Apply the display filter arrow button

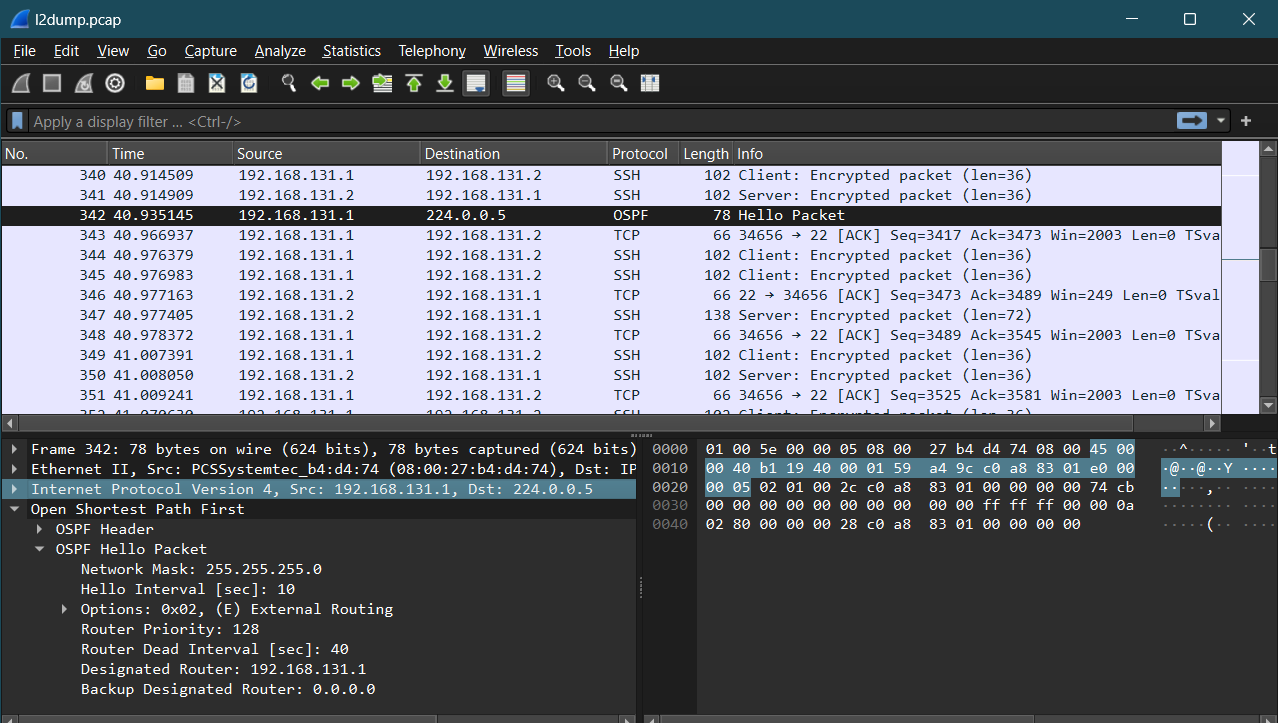pos(1191,121)
